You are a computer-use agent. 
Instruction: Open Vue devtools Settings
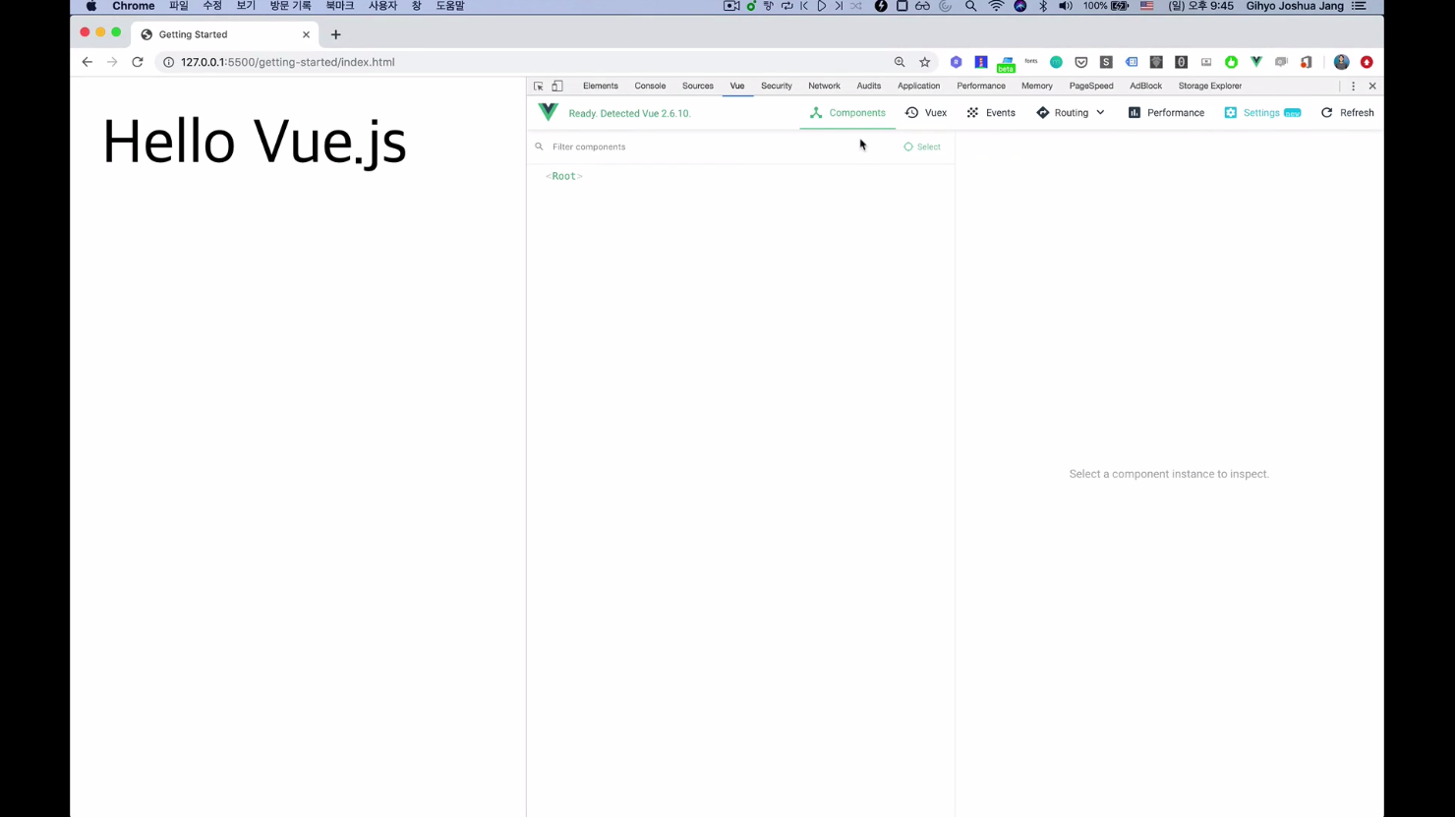(x=1261, y=113)
